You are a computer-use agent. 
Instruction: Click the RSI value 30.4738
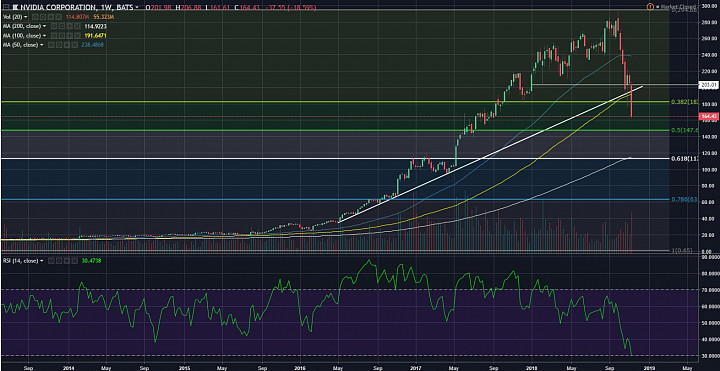pos(92,260)
